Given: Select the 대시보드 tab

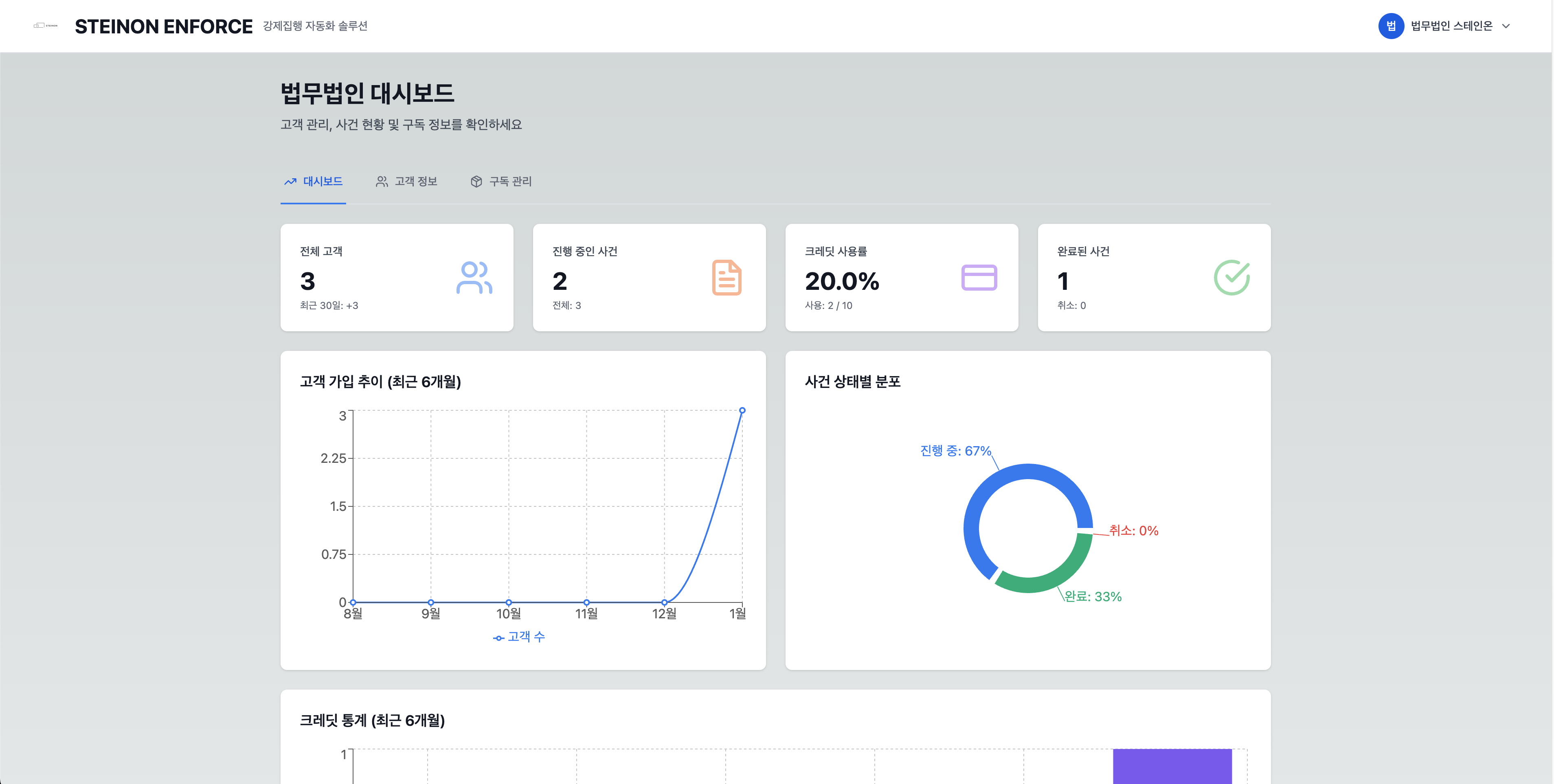Looking at the screenshot, I should (322, 181).
